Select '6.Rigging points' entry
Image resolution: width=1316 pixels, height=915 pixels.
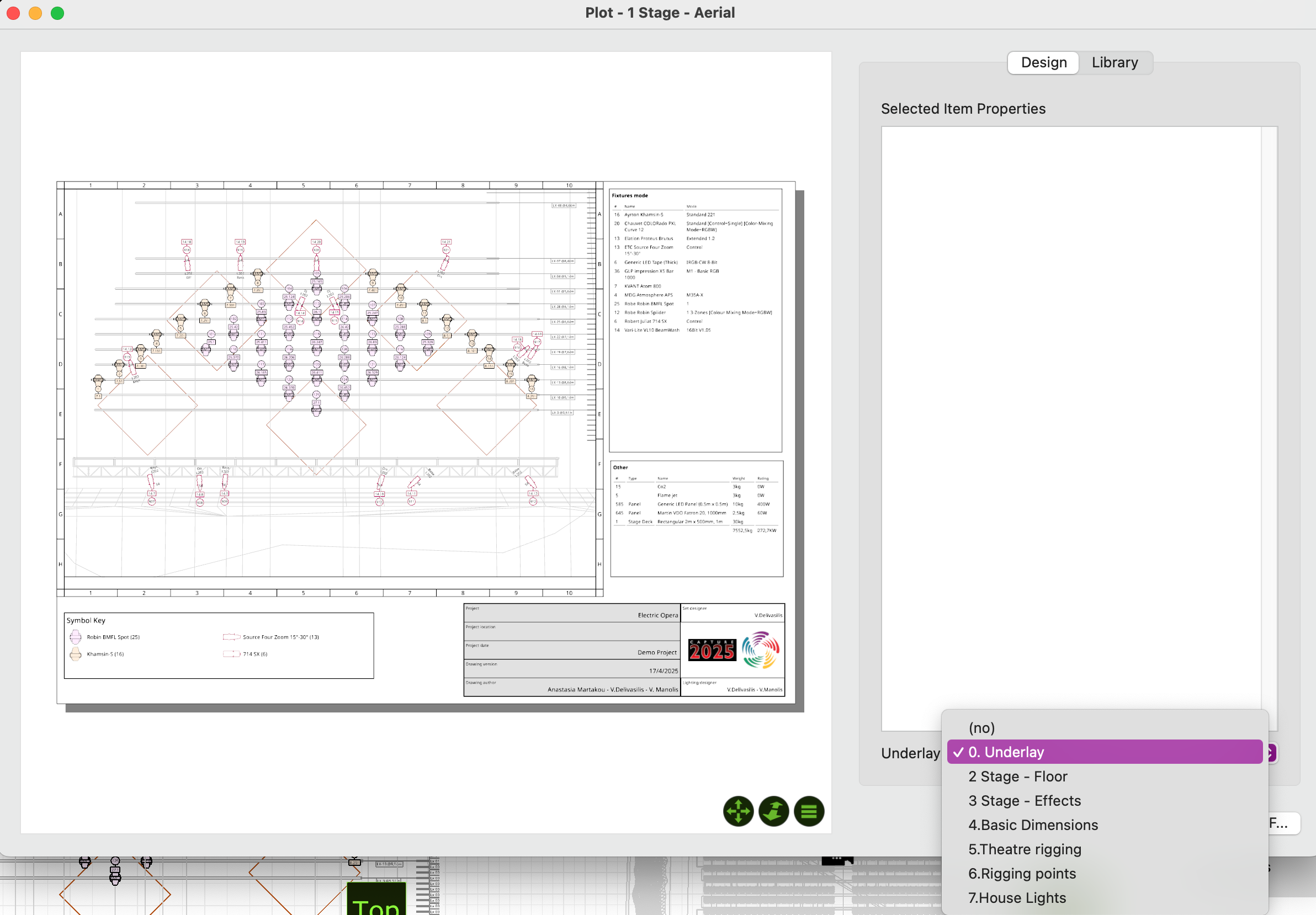[1021, 873]
